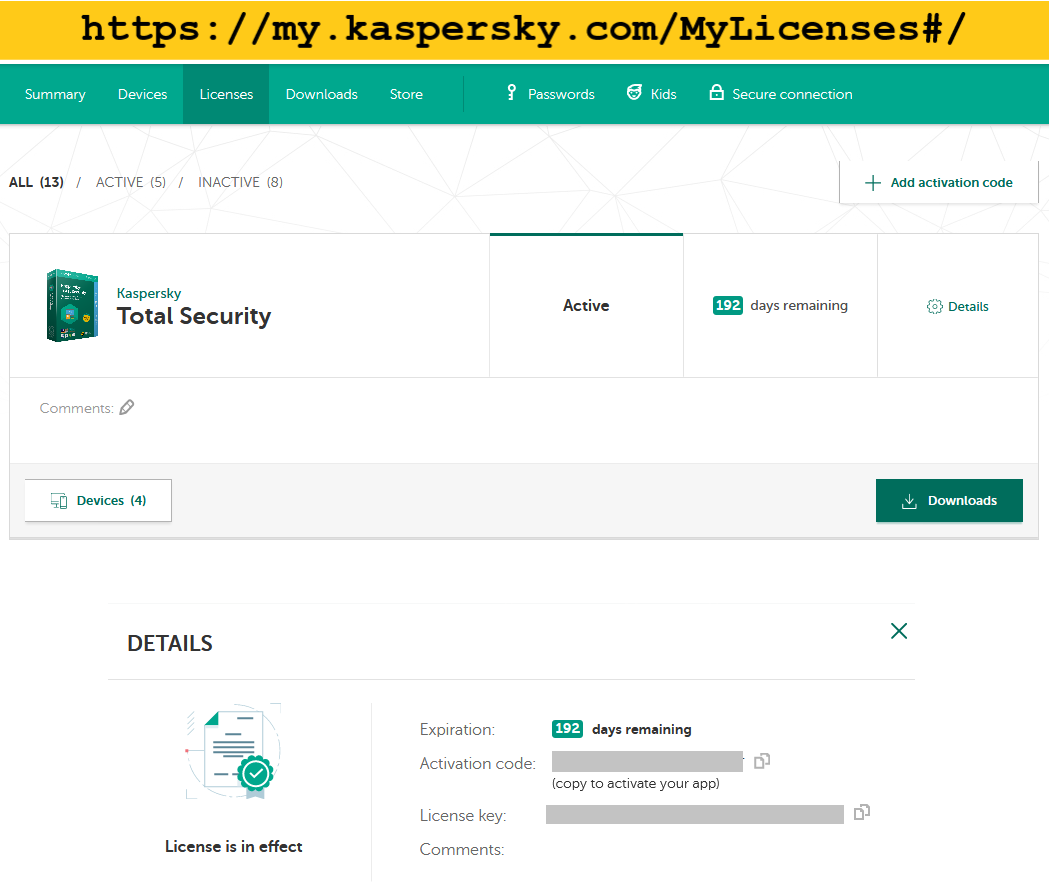Click License is in effect text
The image size is (1049, 895).
click(233, 846)
